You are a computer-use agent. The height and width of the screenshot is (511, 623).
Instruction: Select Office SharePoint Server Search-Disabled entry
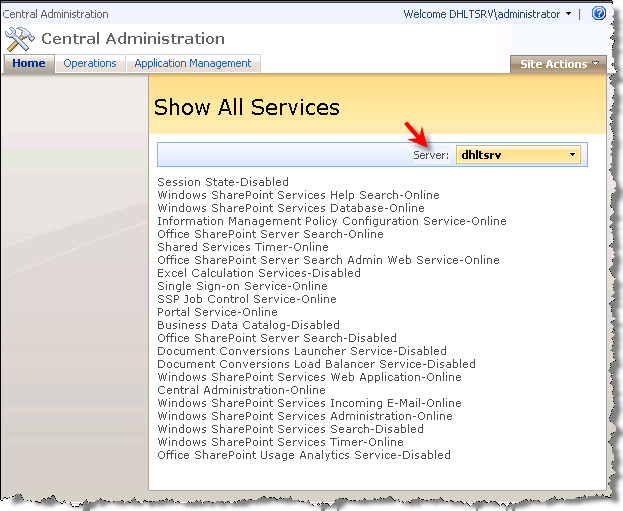[x=277, y=338]
